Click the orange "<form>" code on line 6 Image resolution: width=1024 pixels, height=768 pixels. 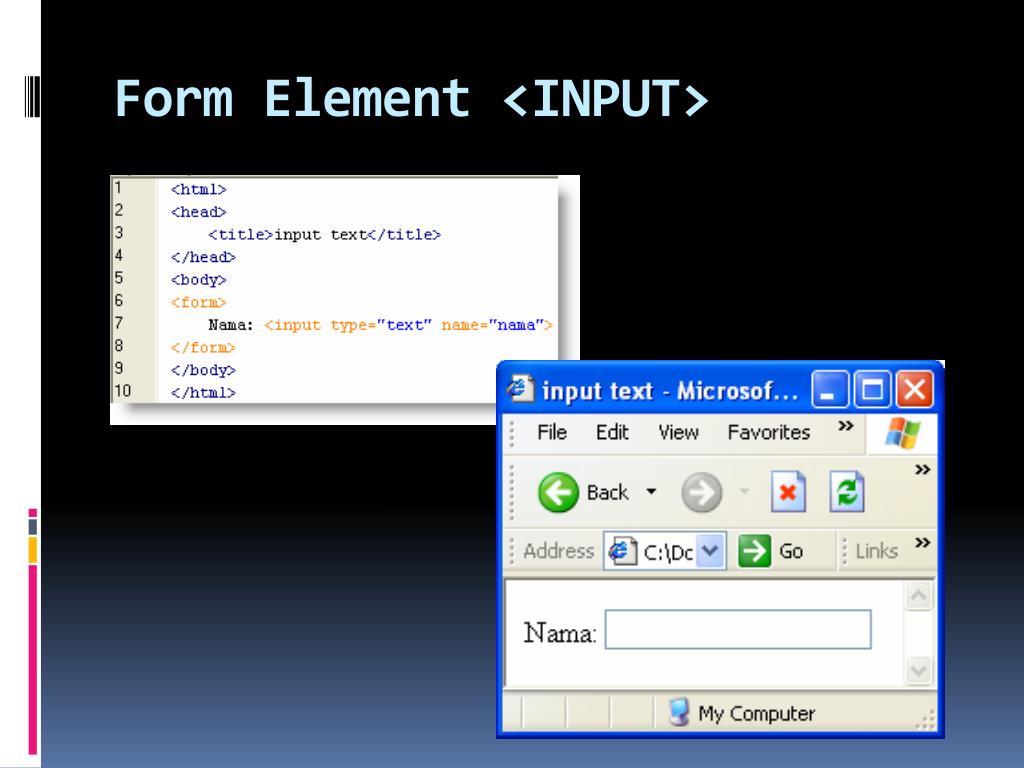[199, 302]
